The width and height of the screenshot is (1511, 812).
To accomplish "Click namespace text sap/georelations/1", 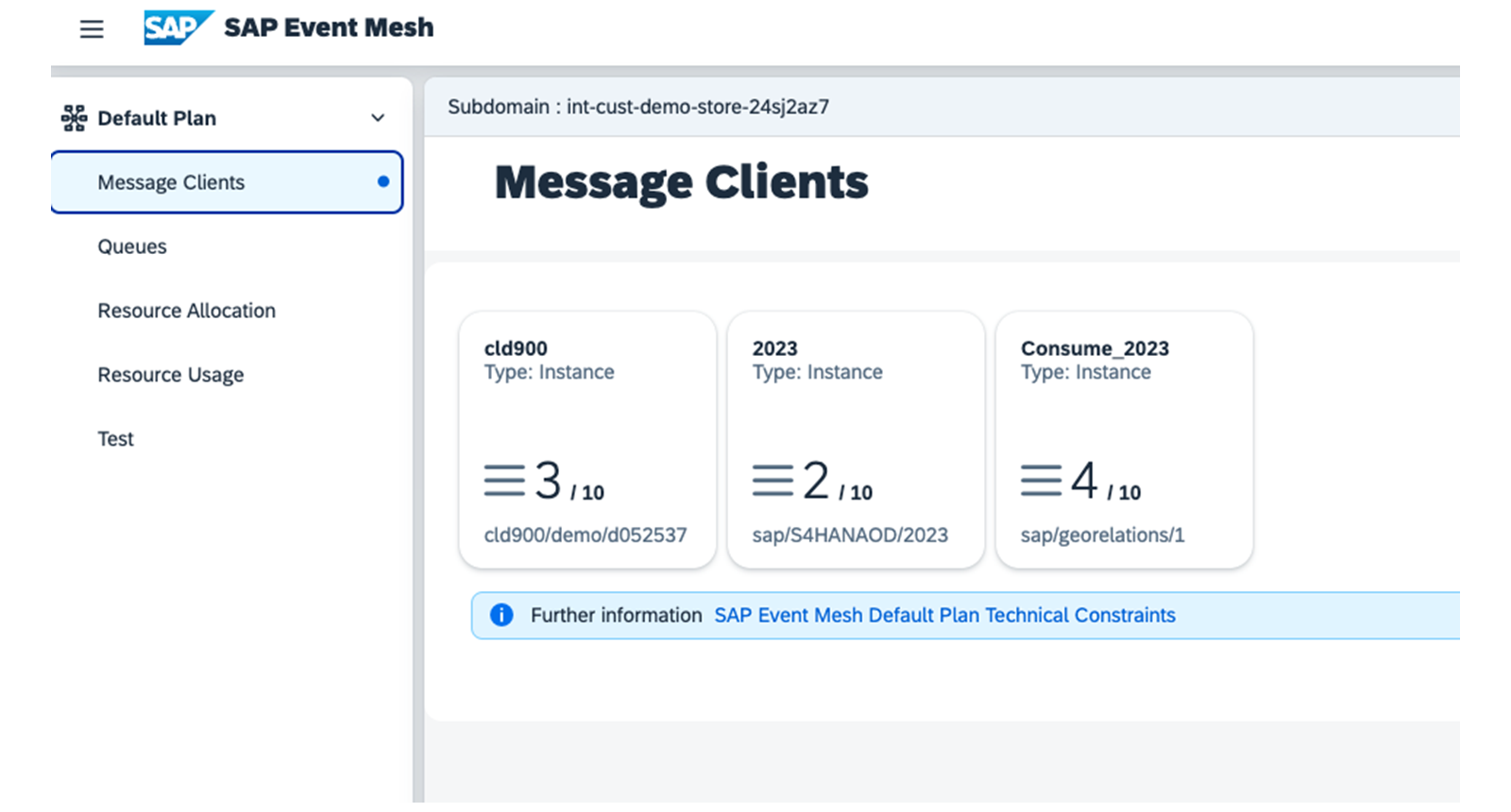I will [1102, 535].
